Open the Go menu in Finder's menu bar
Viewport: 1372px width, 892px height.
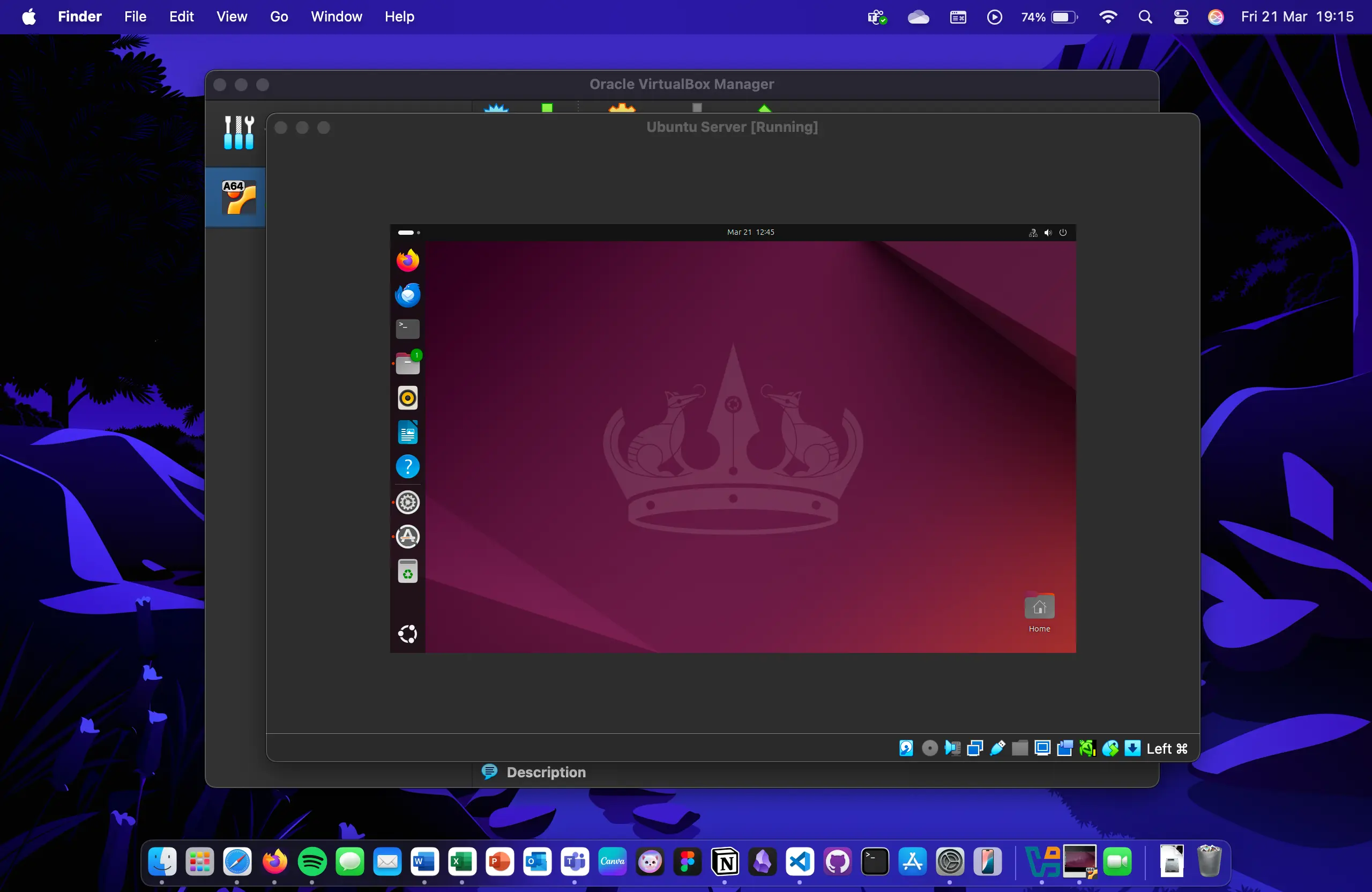tap(279, 16)
